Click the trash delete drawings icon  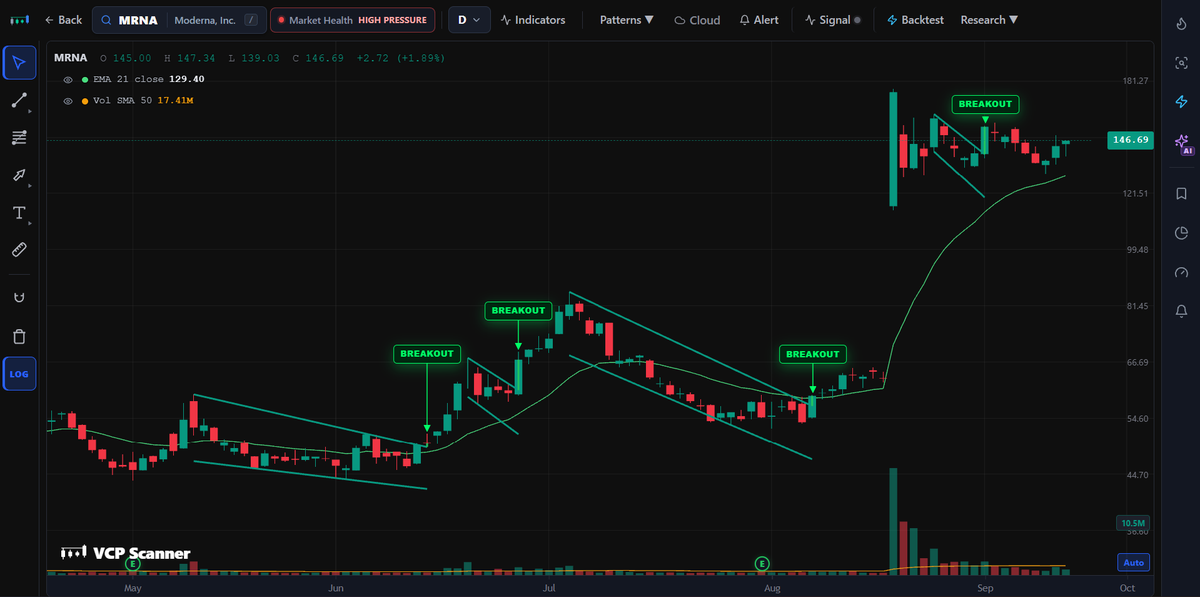(x=19, y=337)
